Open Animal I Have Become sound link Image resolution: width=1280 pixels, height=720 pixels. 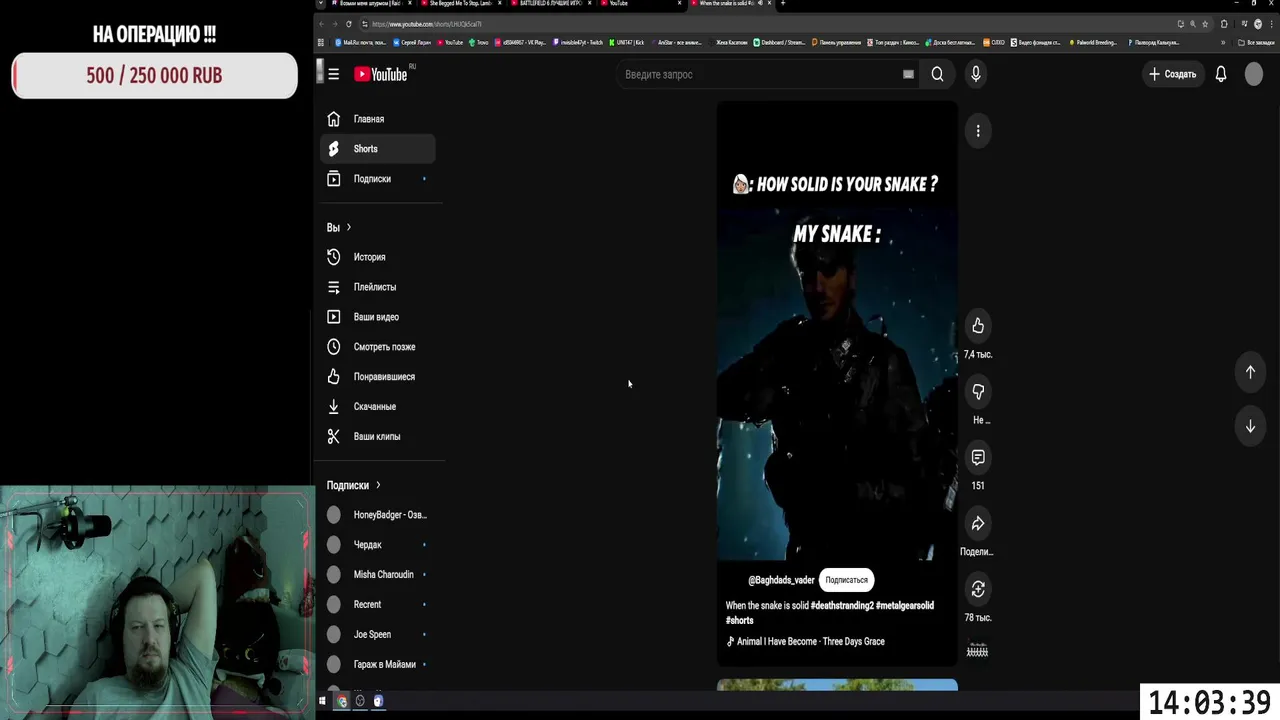click(810, 642)
